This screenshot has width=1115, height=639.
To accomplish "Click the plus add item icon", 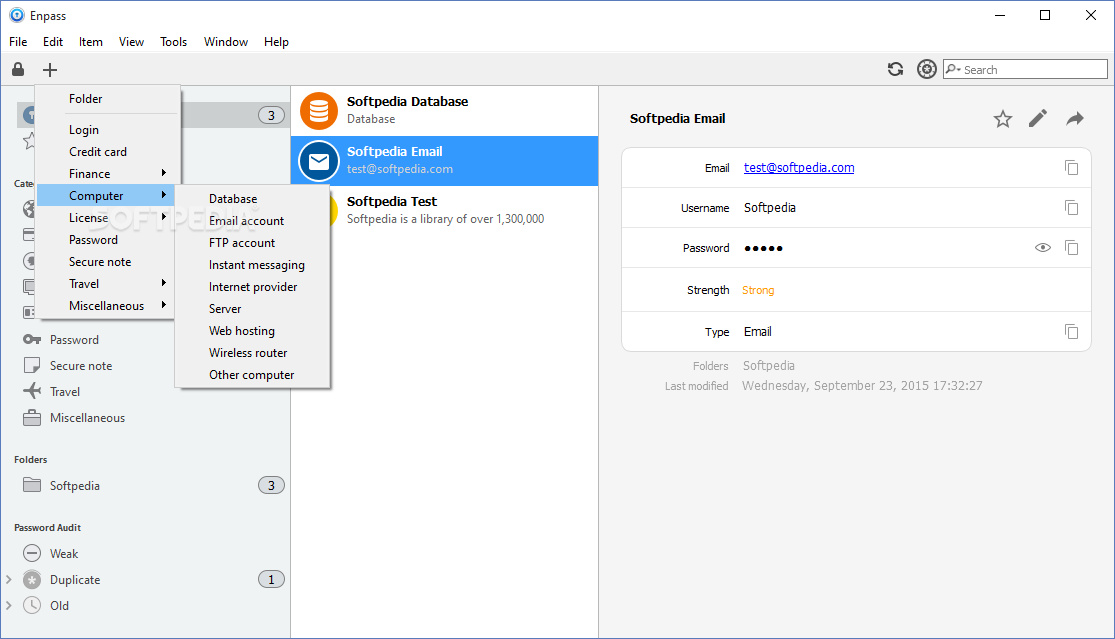I will pos(49,69).
